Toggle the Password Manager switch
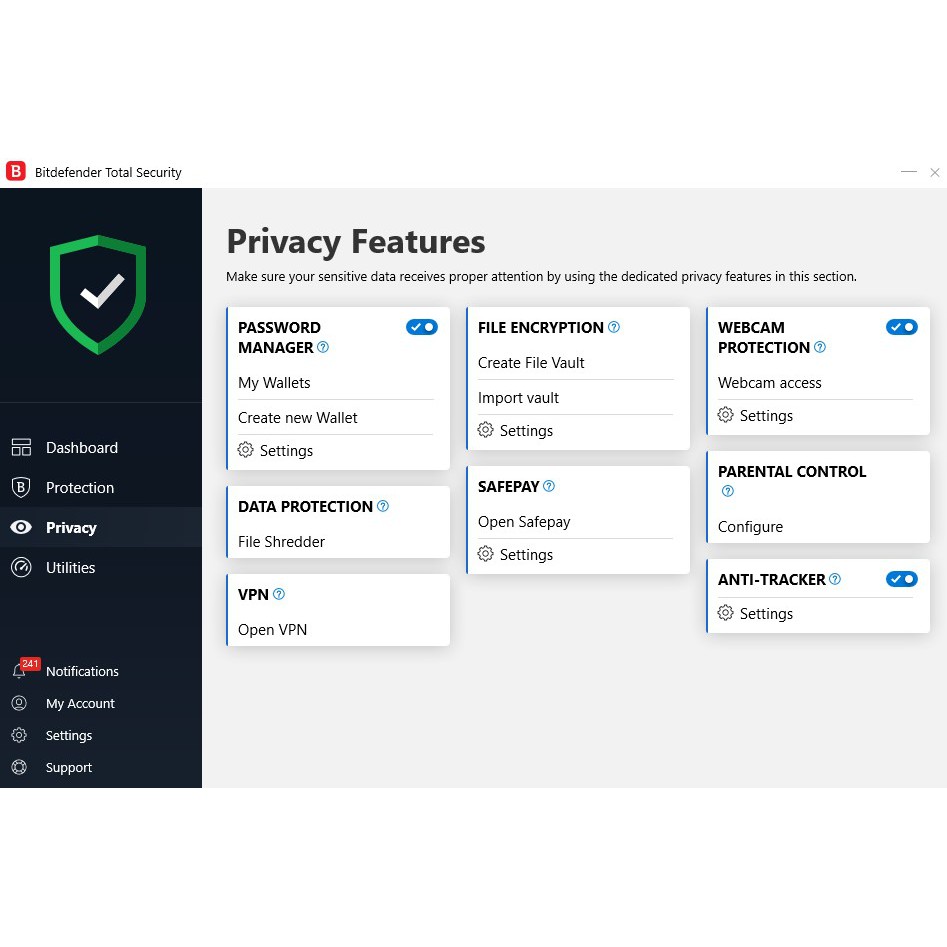The width and height of the screenshot is (947, 947). click(x=422, y=327)
